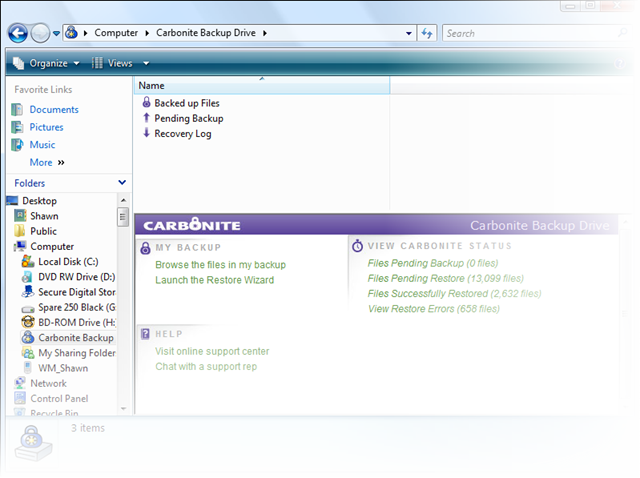Open Recovery Log item
The width and height of the screenshot is (640, 478).
(x=182, y=134)
